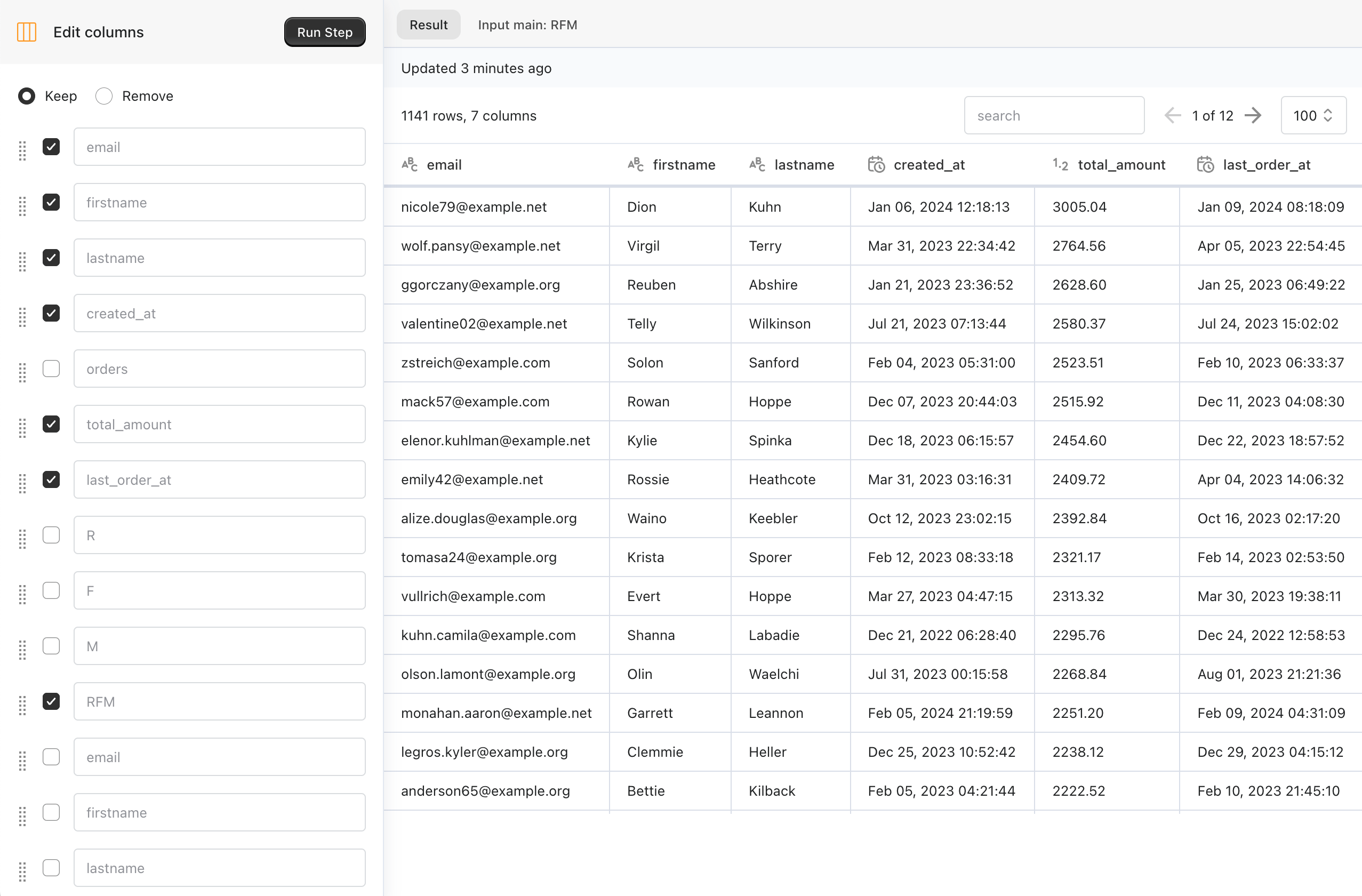Click the total_amount rename field
The image size is (1362, 896).
click(220, 425)
